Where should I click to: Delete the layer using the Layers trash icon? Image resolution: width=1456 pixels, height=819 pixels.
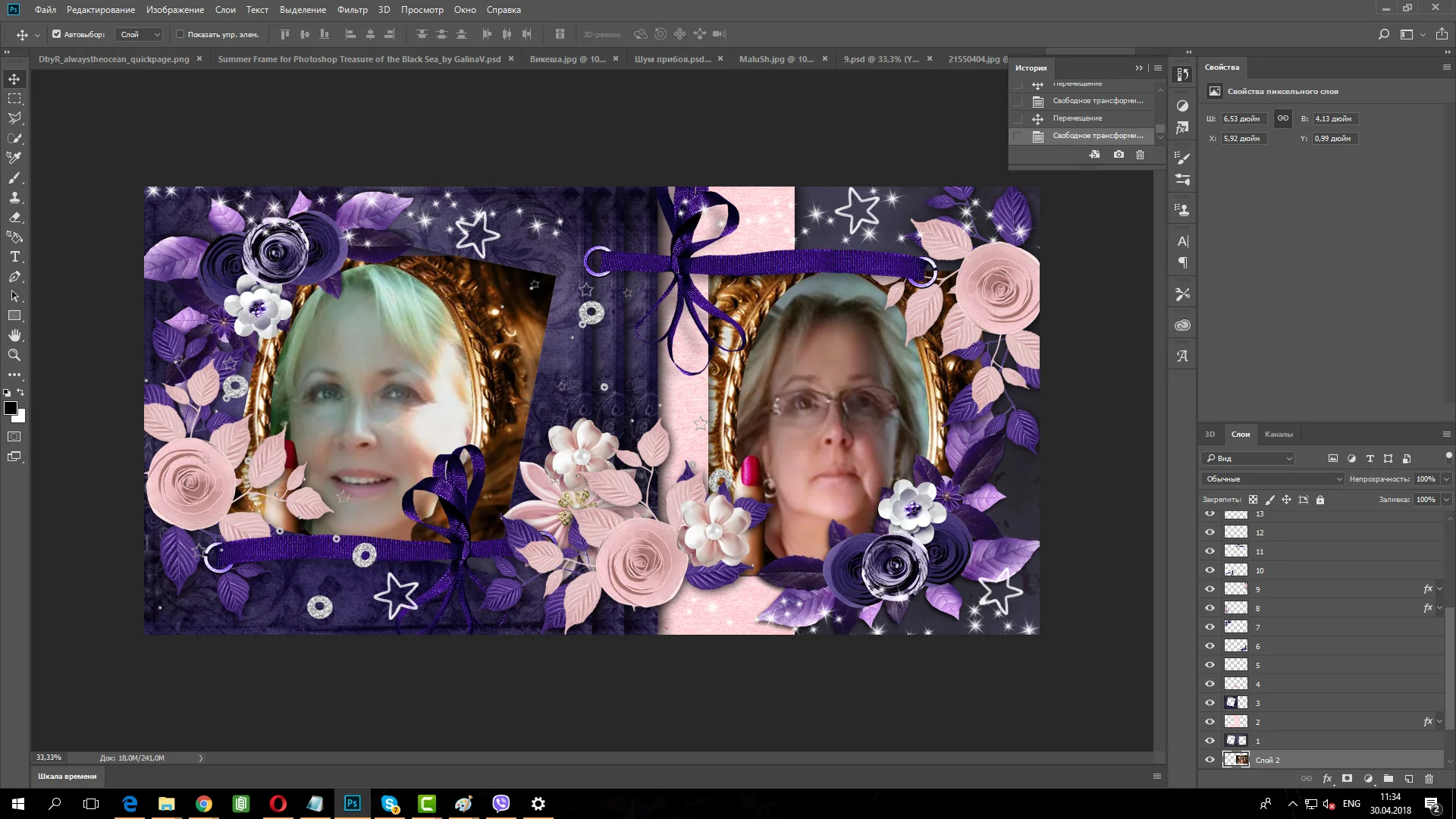point(1429,779)
